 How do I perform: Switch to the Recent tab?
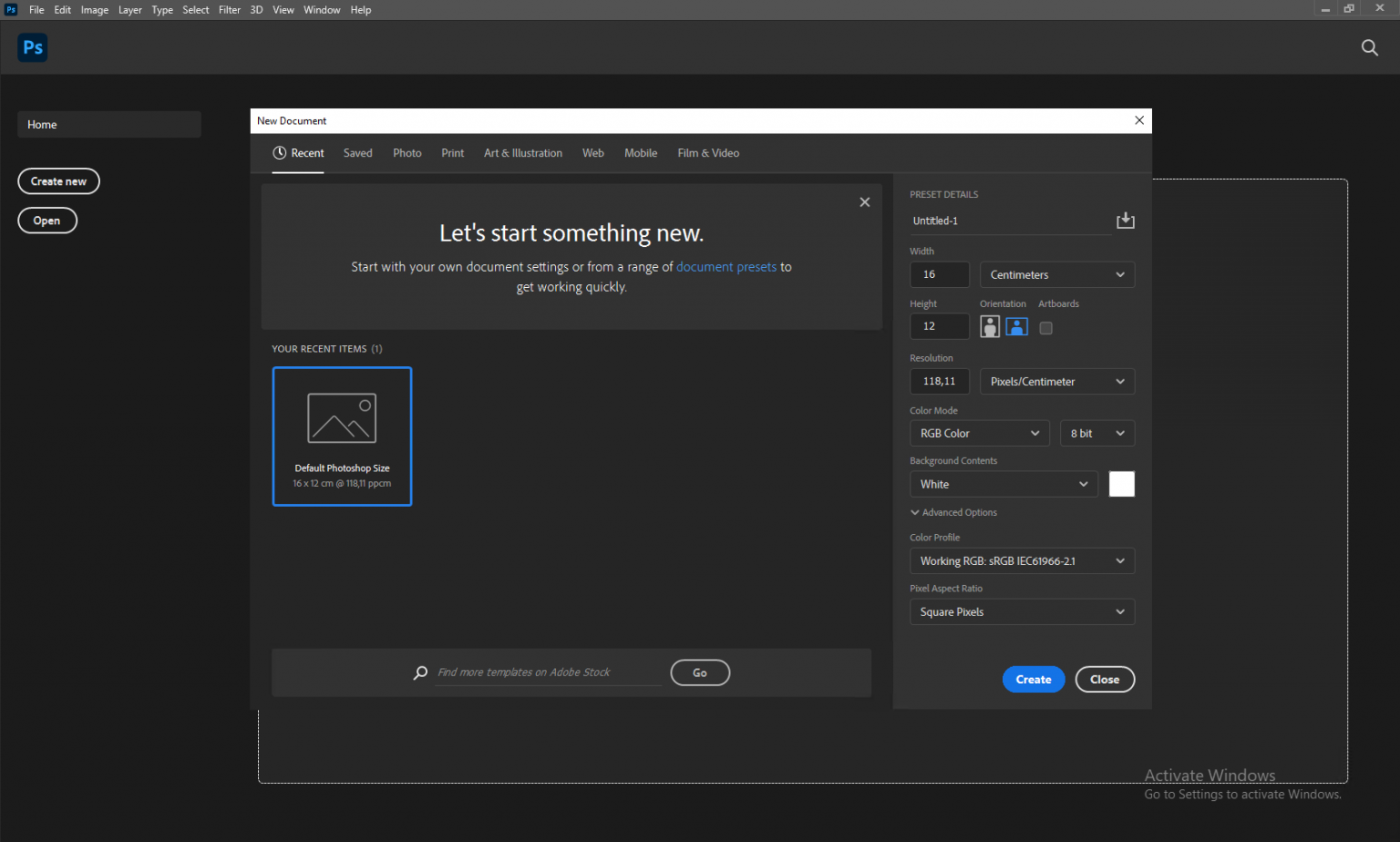point(298,153)
